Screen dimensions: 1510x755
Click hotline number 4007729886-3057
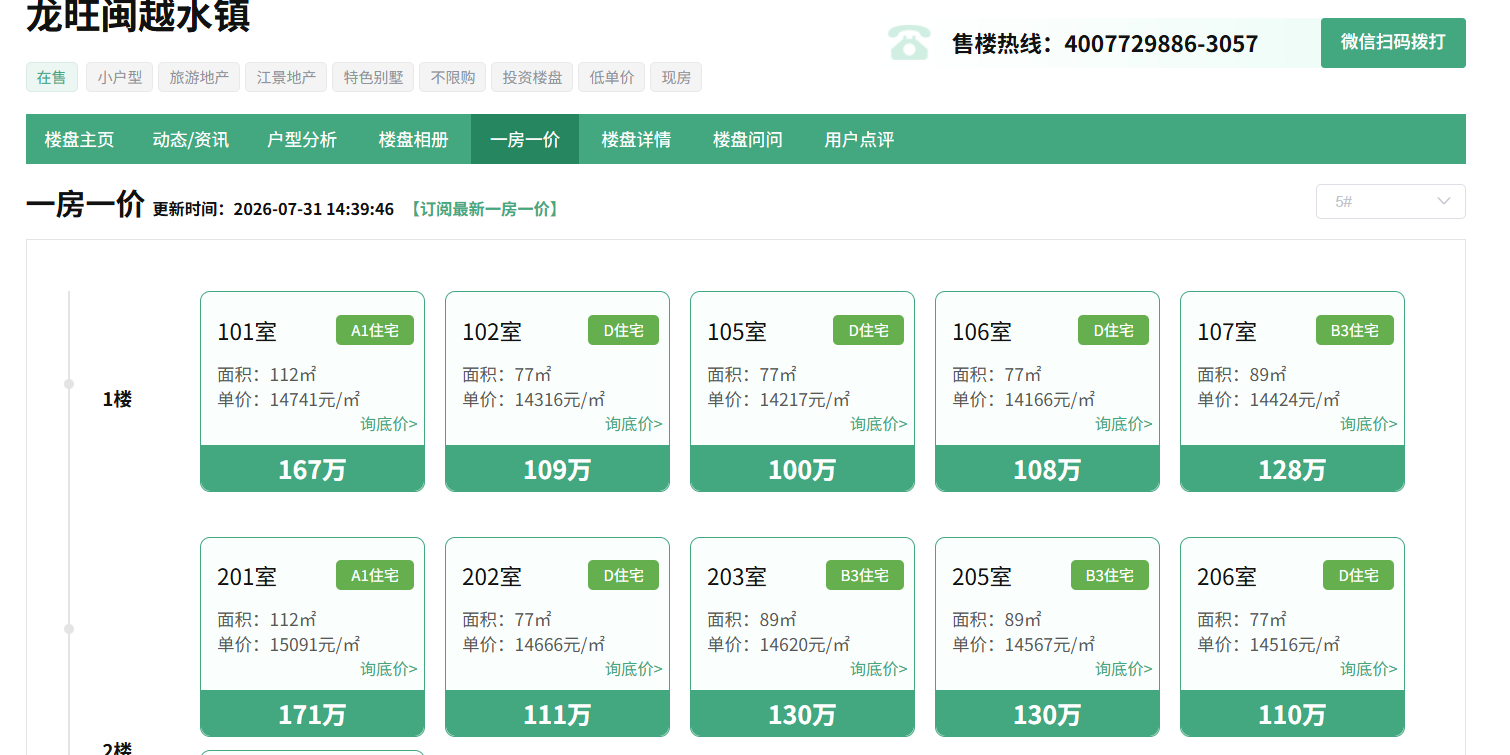(1161, 43)
